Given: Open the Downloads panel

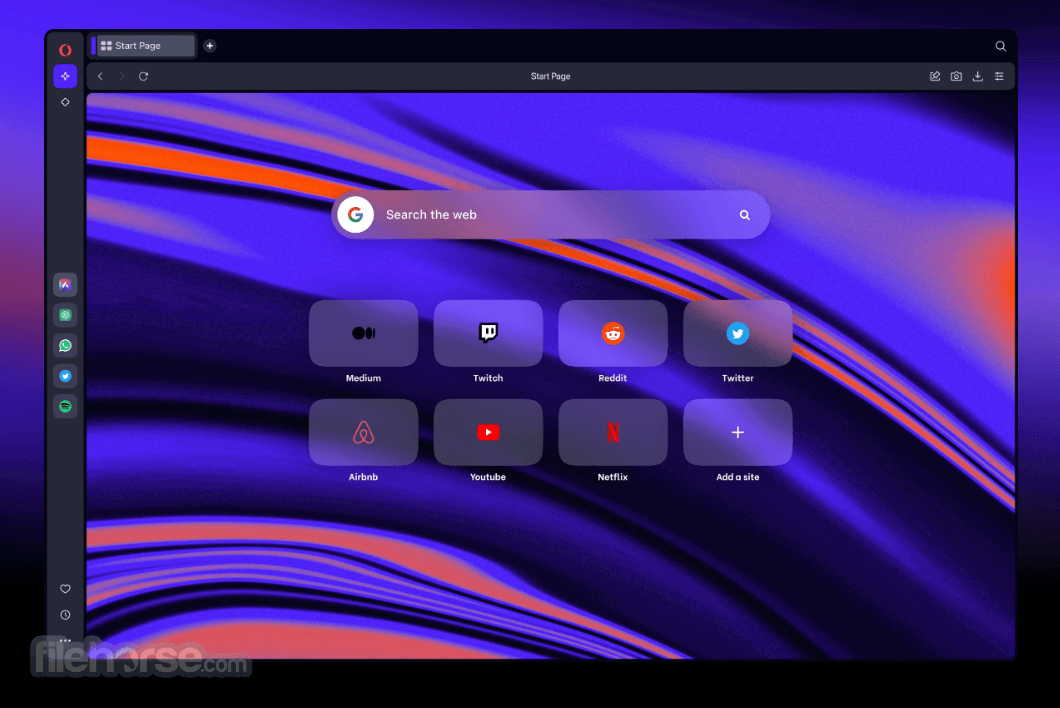Looking at the screenshot, I should [978, 75].
